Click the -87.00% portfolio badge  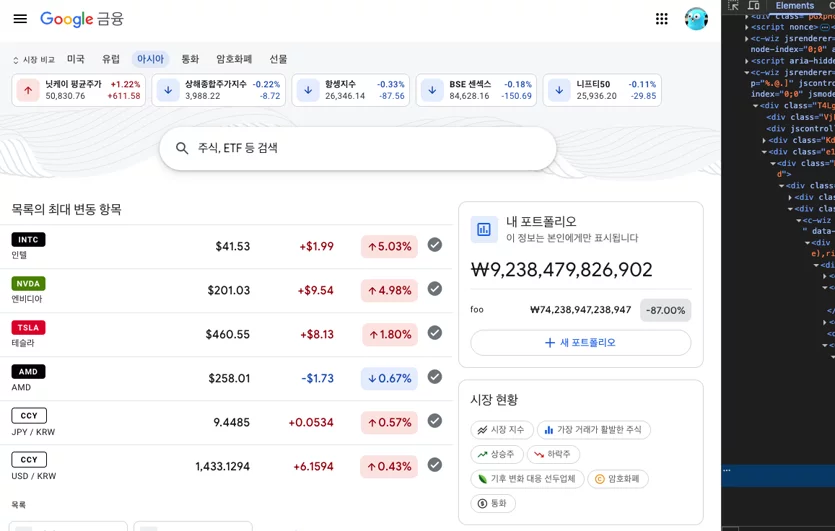pyautogui.click(x=665, y=311)
